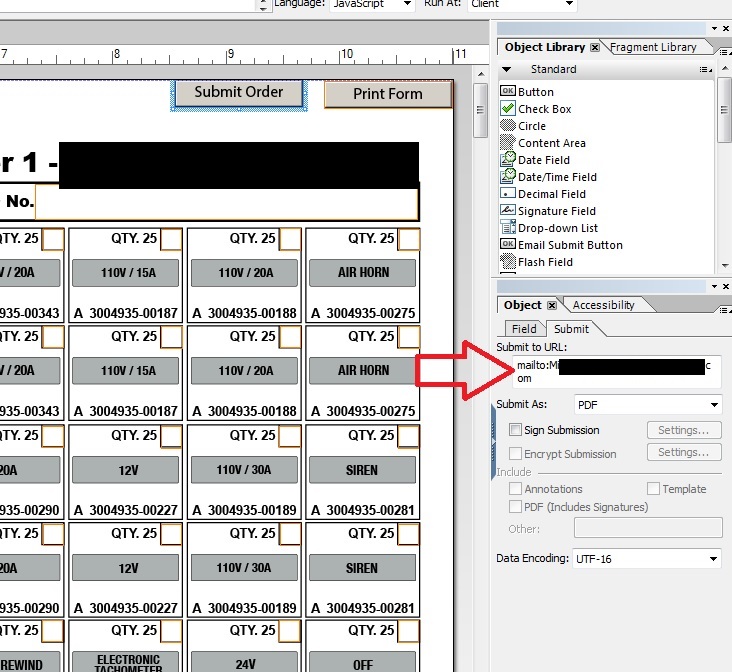This screenshot has height=672, width=732.
Task: Select the Submit tab
Action: (571, 329)
